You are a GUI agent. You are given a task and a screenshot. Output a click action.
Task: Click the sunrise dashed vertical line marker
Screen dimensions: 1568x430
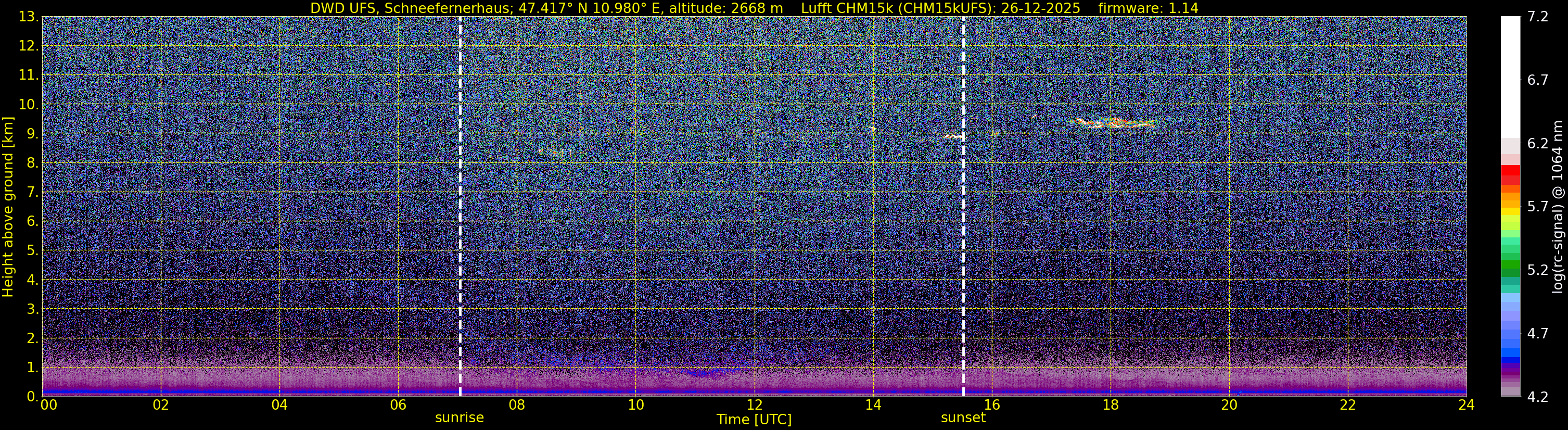tap(460, 207)
